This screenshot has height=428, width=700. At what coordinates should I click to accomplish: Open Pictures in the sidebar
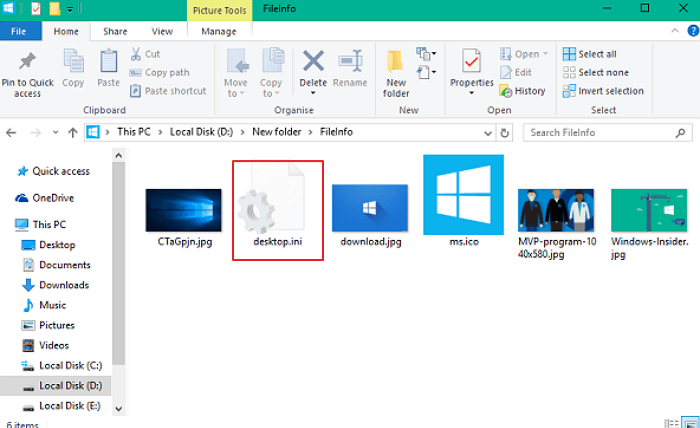(x=48, y=325)
